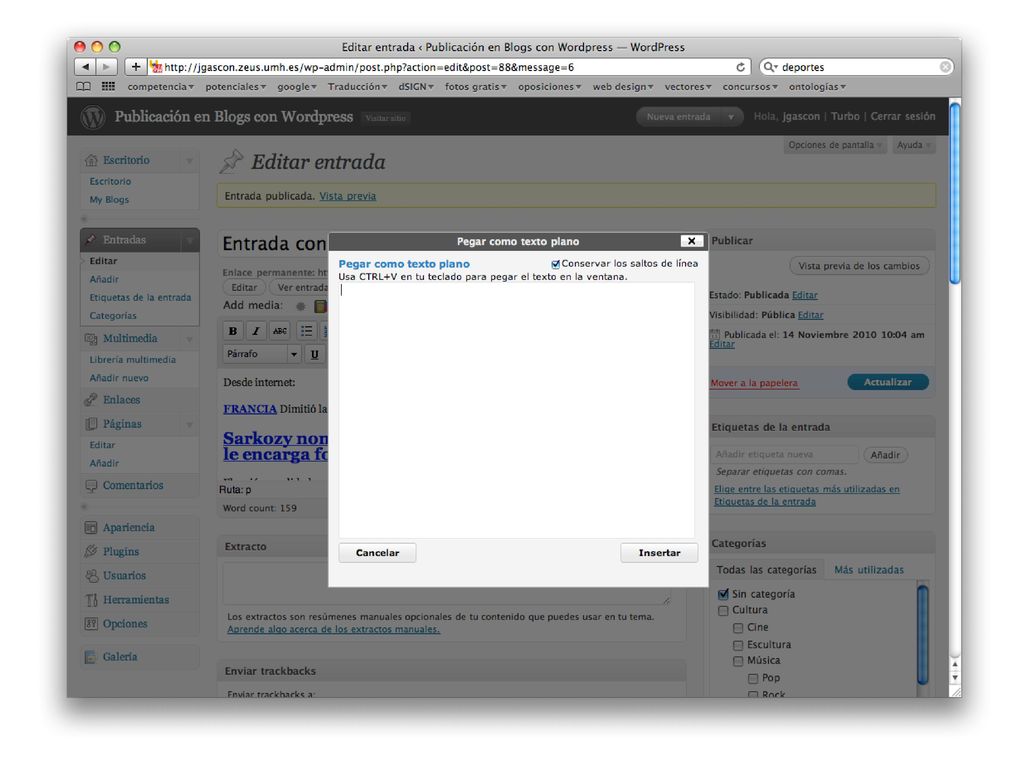The image size is (1024, 768).
Task: Check the Escultura category checkbox
Action: click(x=738, y=645)
